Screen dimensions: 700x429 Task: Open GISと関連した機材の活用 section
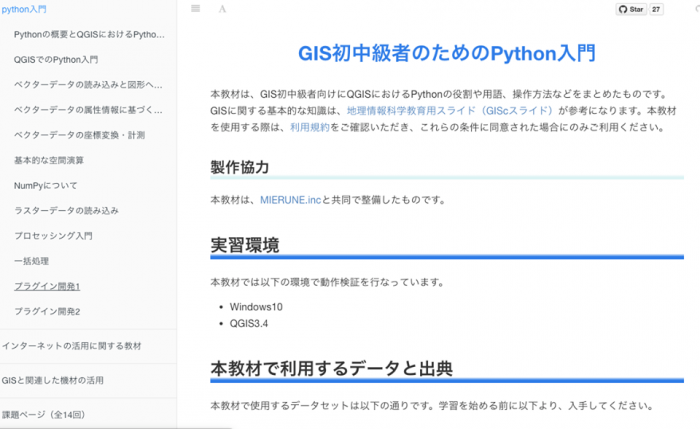(53, 380)
